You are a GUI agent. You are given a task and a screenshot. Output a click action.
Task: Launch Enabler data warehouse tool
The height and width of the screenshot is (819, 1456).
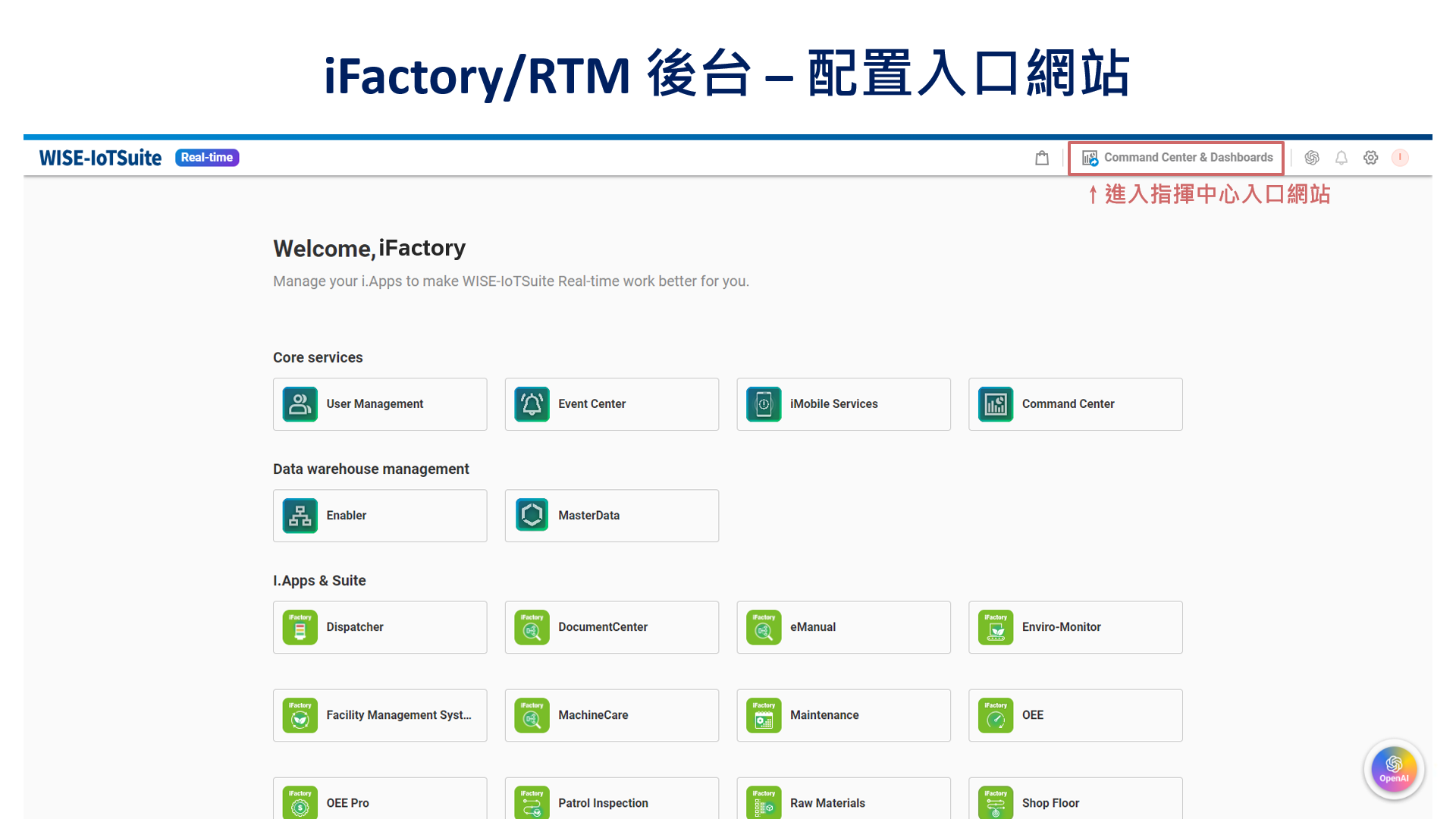click(379, 515)
